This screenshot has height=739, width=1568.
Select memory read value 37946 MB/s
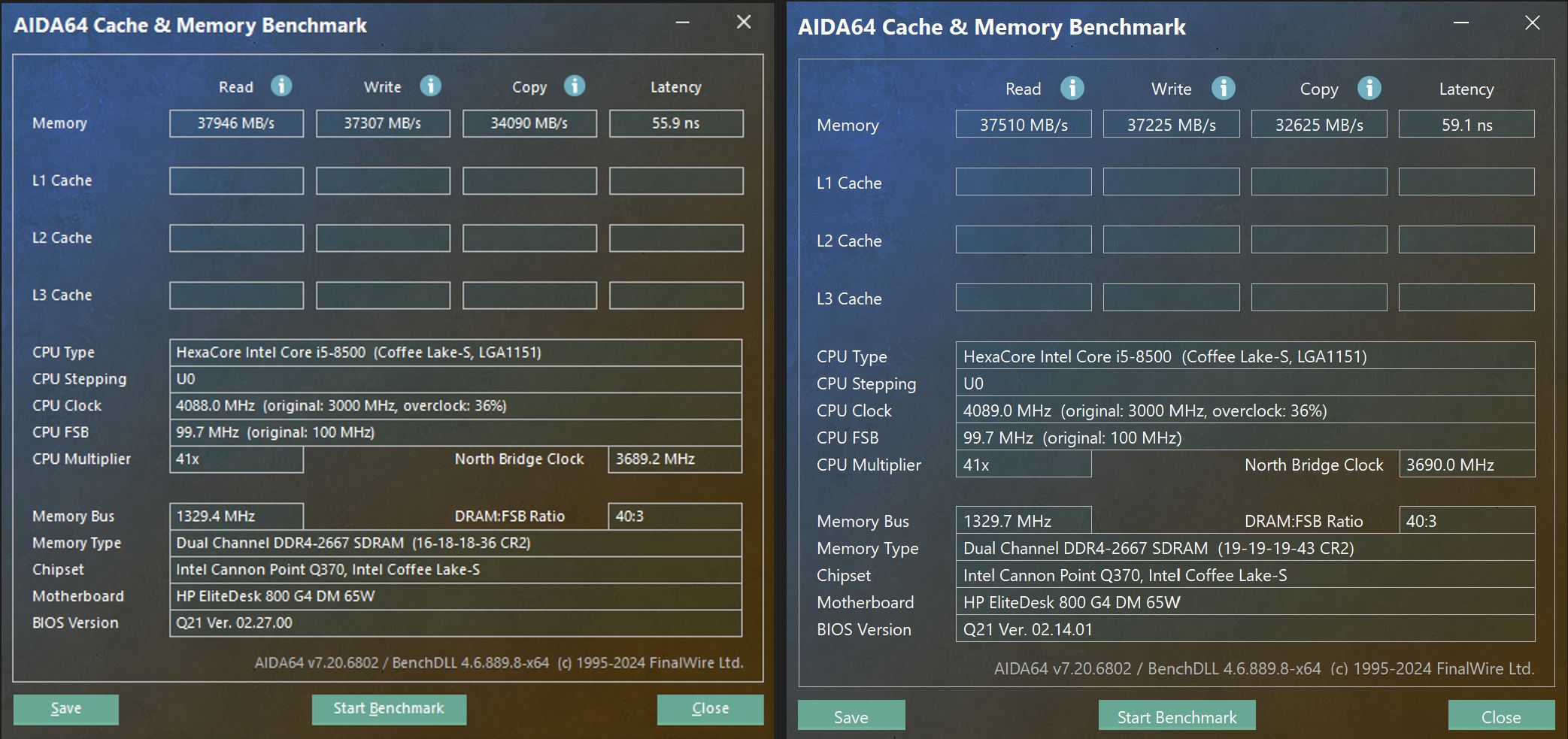coord(236,123)
